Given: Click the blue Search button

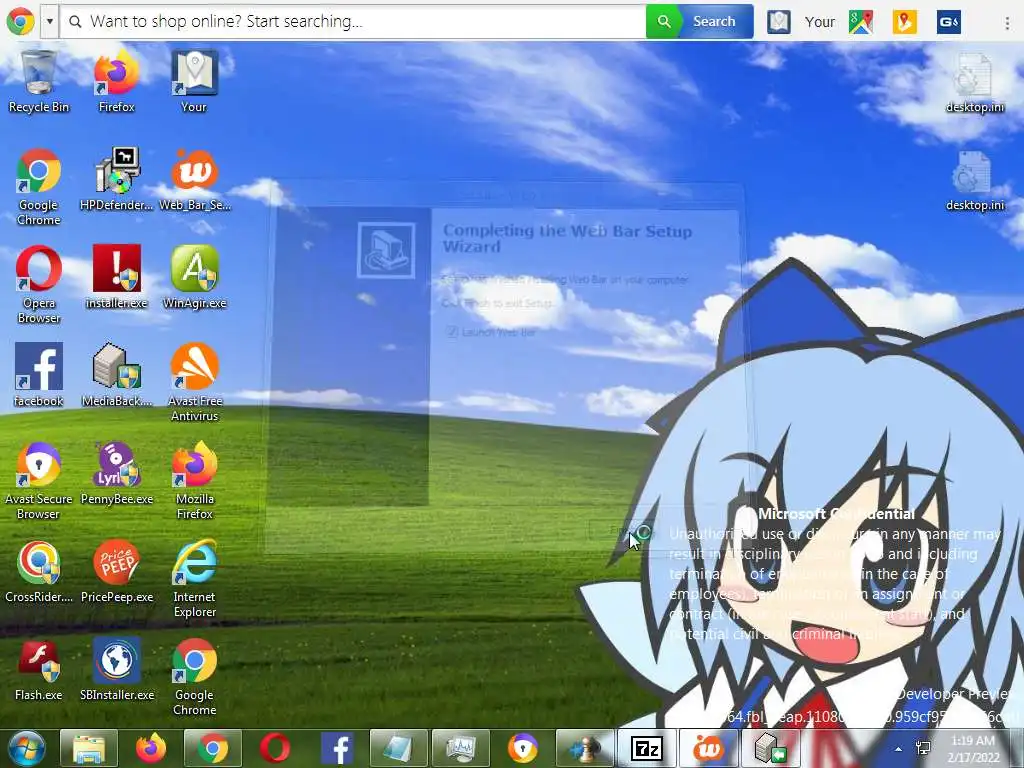Looking at the screenshot, I should pos(714,21).
